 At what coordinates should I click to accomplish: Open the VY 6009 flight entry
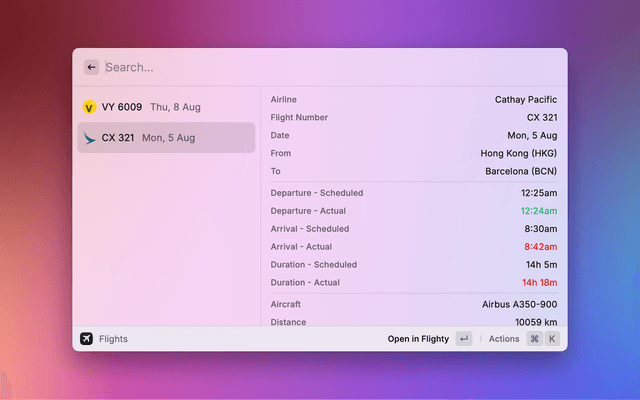[x=166, y=106]
